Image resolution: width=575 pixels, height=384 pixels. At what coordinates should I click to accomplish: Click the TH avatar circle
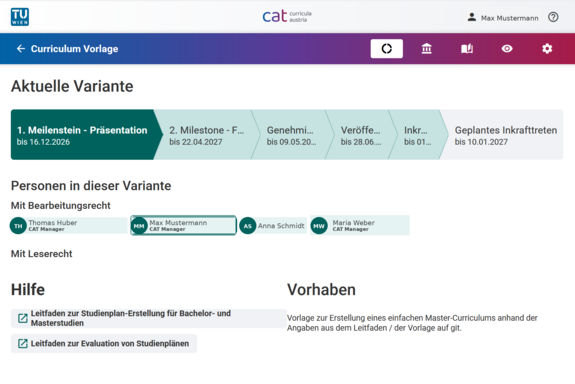[x=18, y=226]
